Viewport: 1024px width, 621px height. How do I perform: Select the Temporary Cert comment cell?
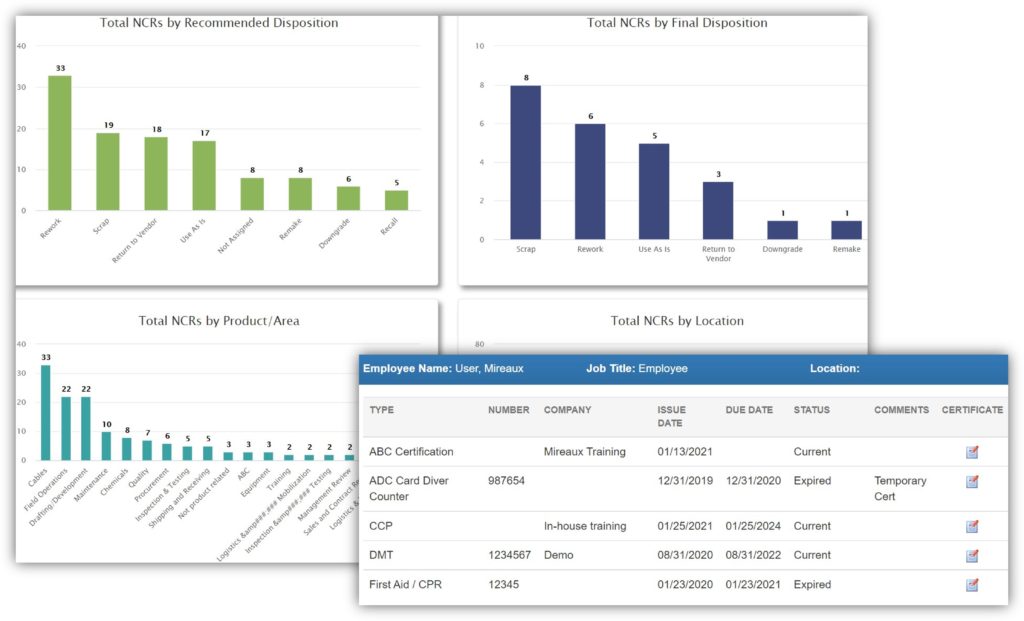click(900, 488)
